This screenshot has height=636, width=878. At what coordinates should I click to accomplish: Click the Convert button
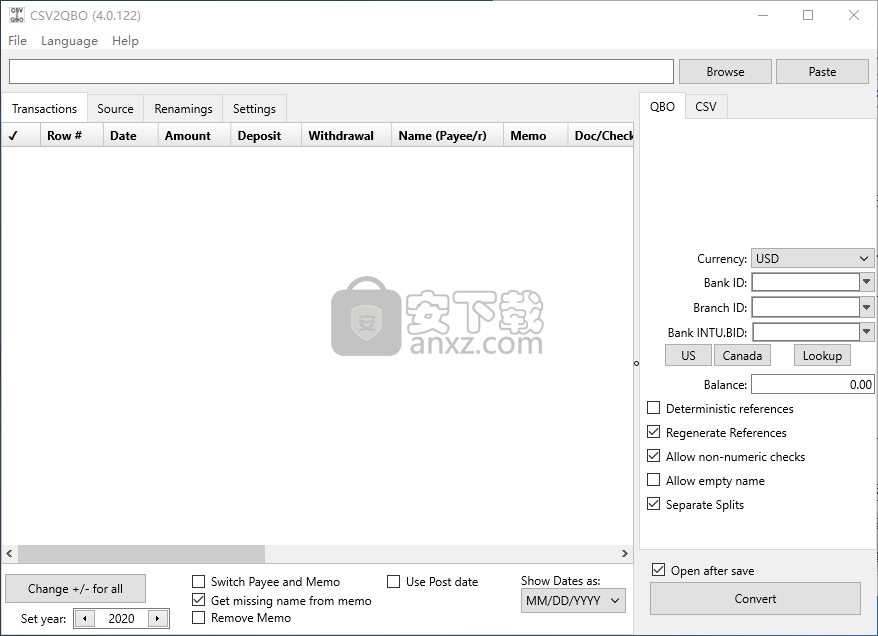click(755, 598)
